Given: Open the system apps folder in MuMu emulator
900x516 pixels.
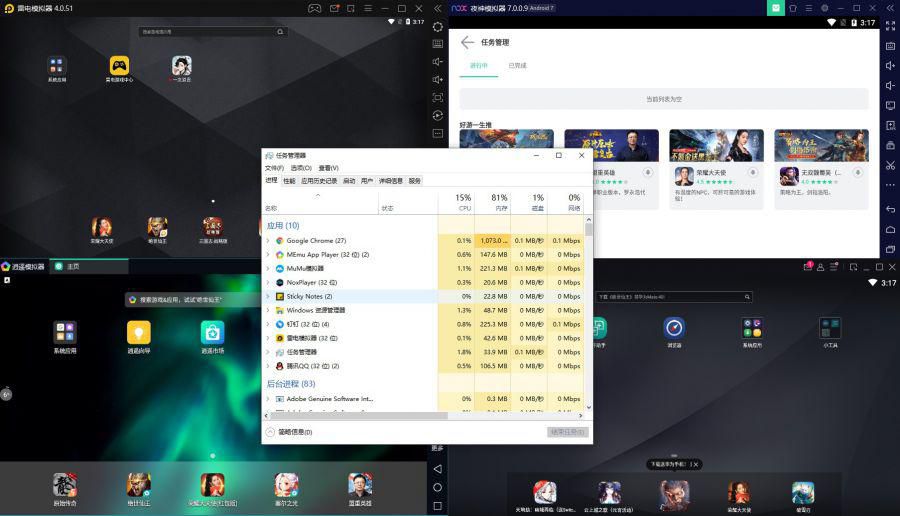Looking at the screenshot, I should point(752,328).
